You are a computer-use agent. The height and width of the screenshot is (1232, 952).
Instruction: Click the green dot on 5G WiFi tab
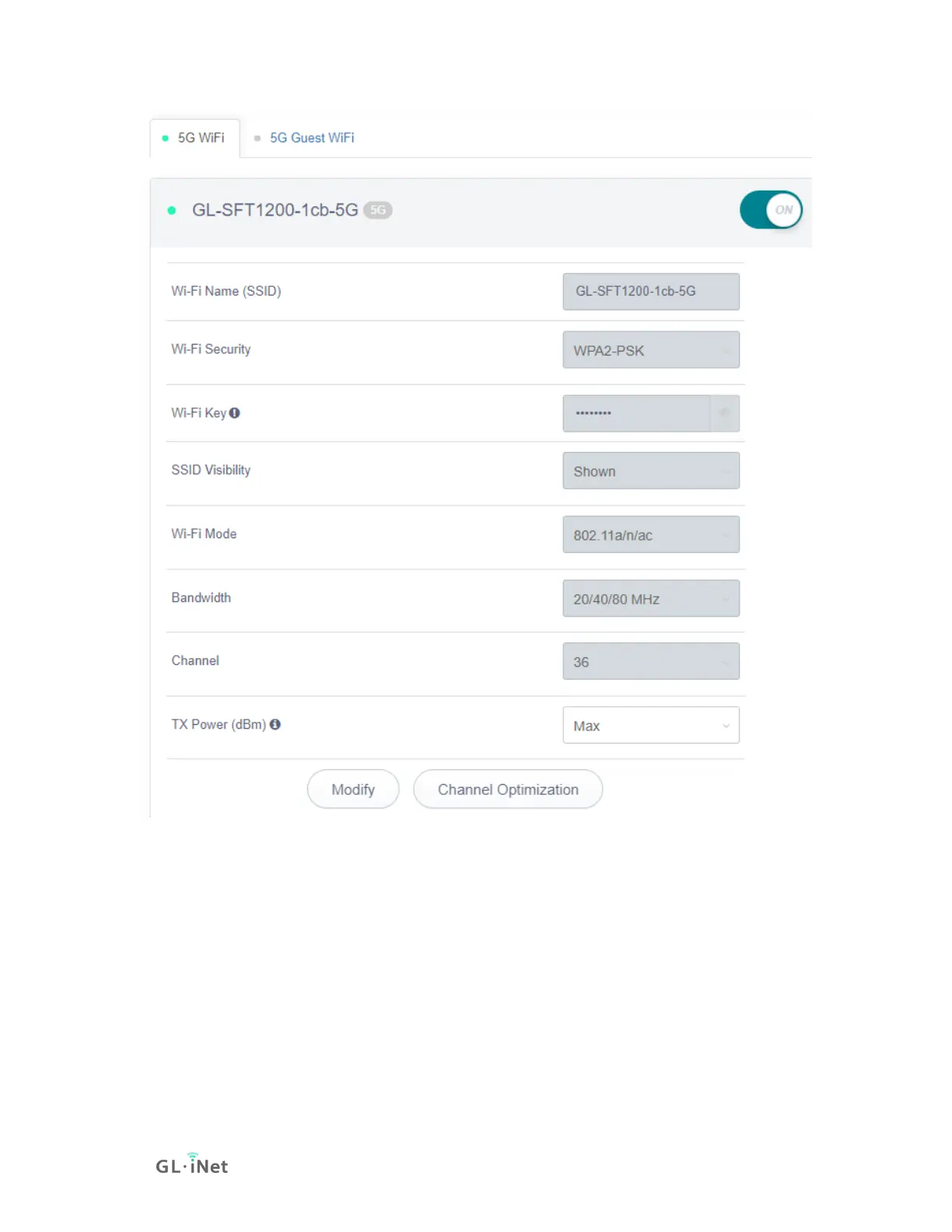point(165,138)
